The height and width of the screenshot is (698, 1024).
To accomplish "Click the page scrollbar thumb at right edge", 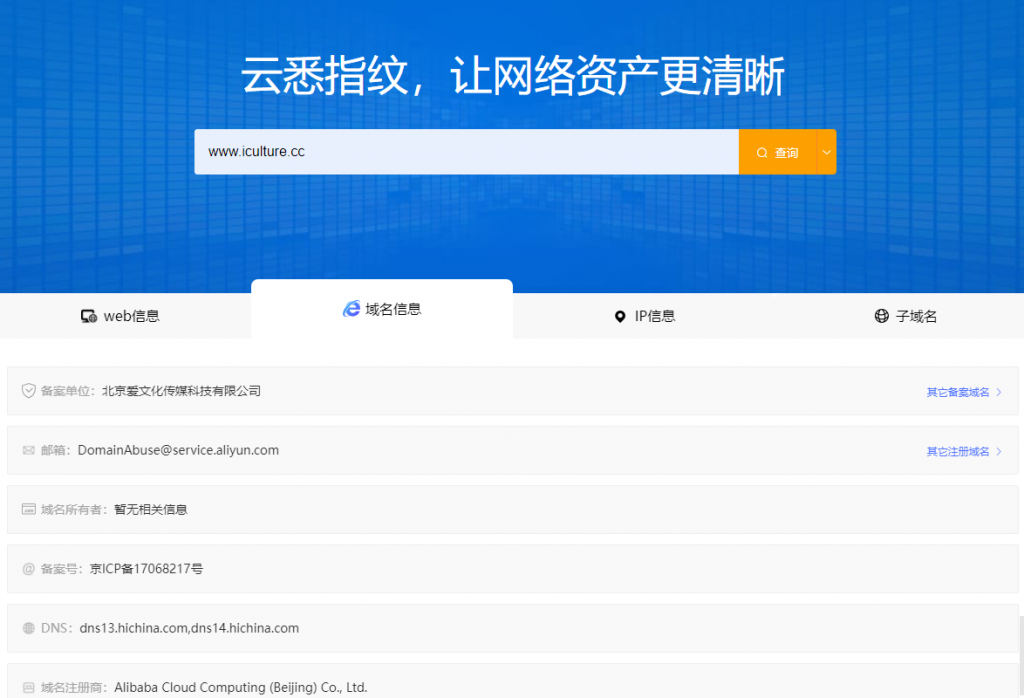I will [1021, 656].
